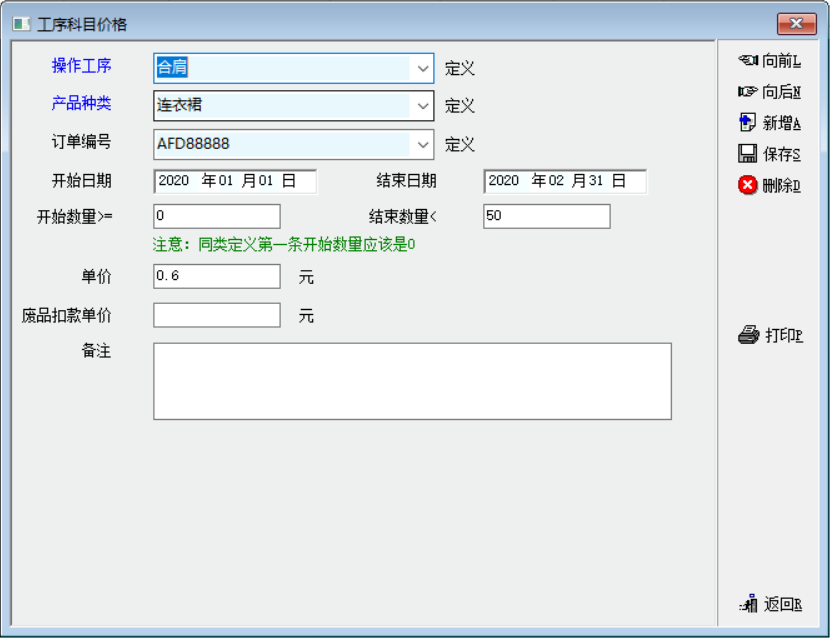Click 定义 next to 操作工序

click(459, 69)
